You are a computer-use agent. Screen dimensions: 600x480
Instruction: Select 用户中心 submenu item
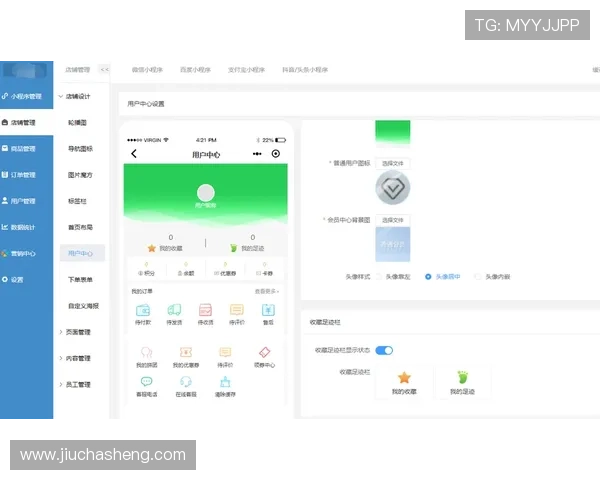click(82, 253)
